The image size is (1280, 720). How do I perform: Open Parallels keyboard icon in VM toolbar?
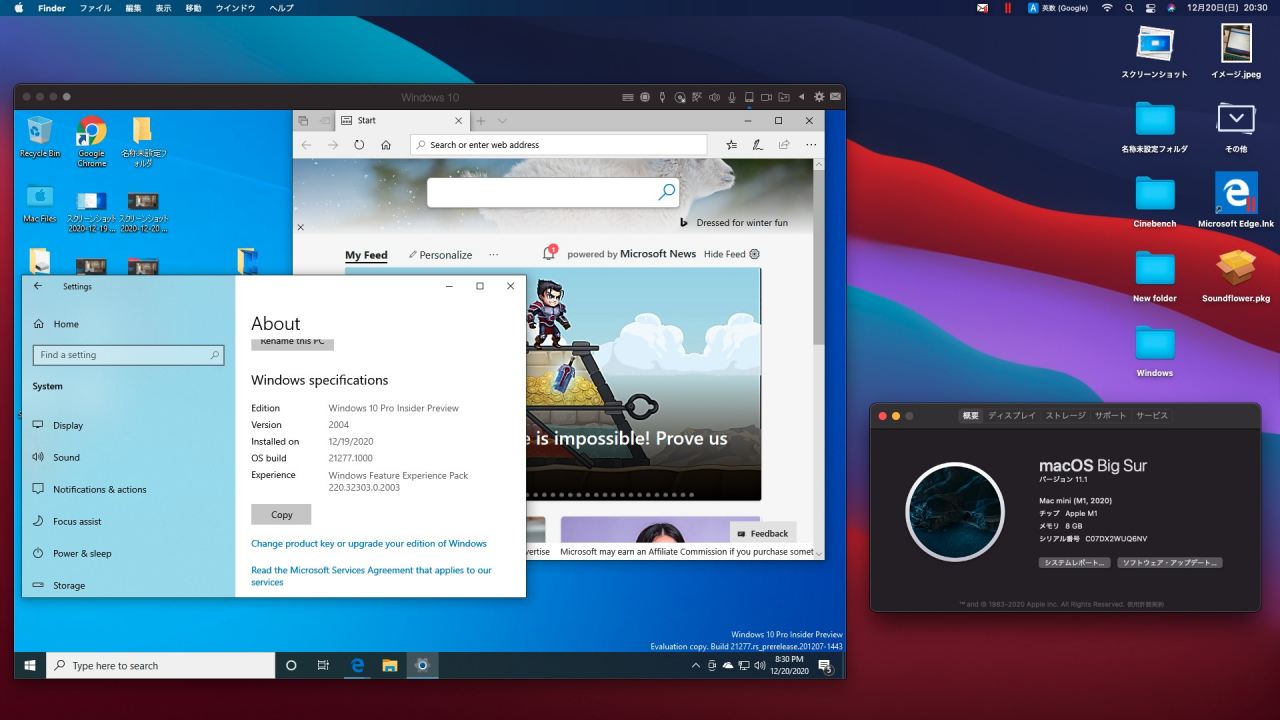pyautogui.click(x=628, y=97)
